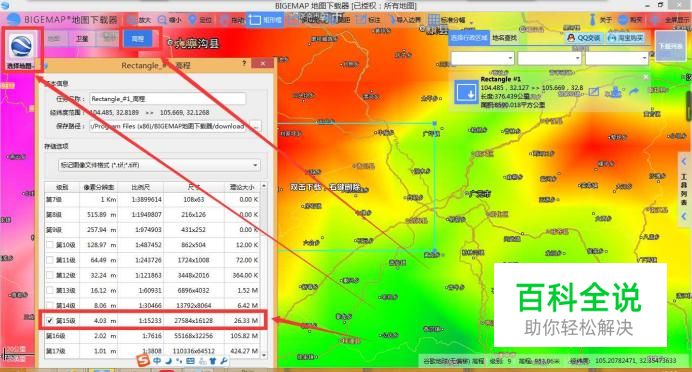Check the 第13级 level checkbox

click(50, 290)
